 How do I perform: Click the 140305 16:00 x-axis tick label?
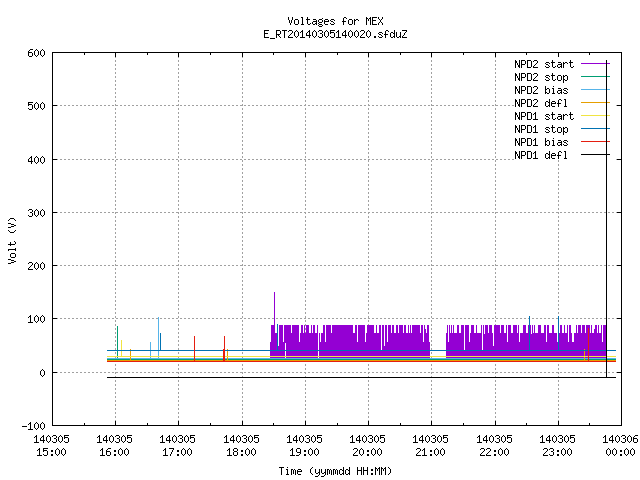coord(115,446)
